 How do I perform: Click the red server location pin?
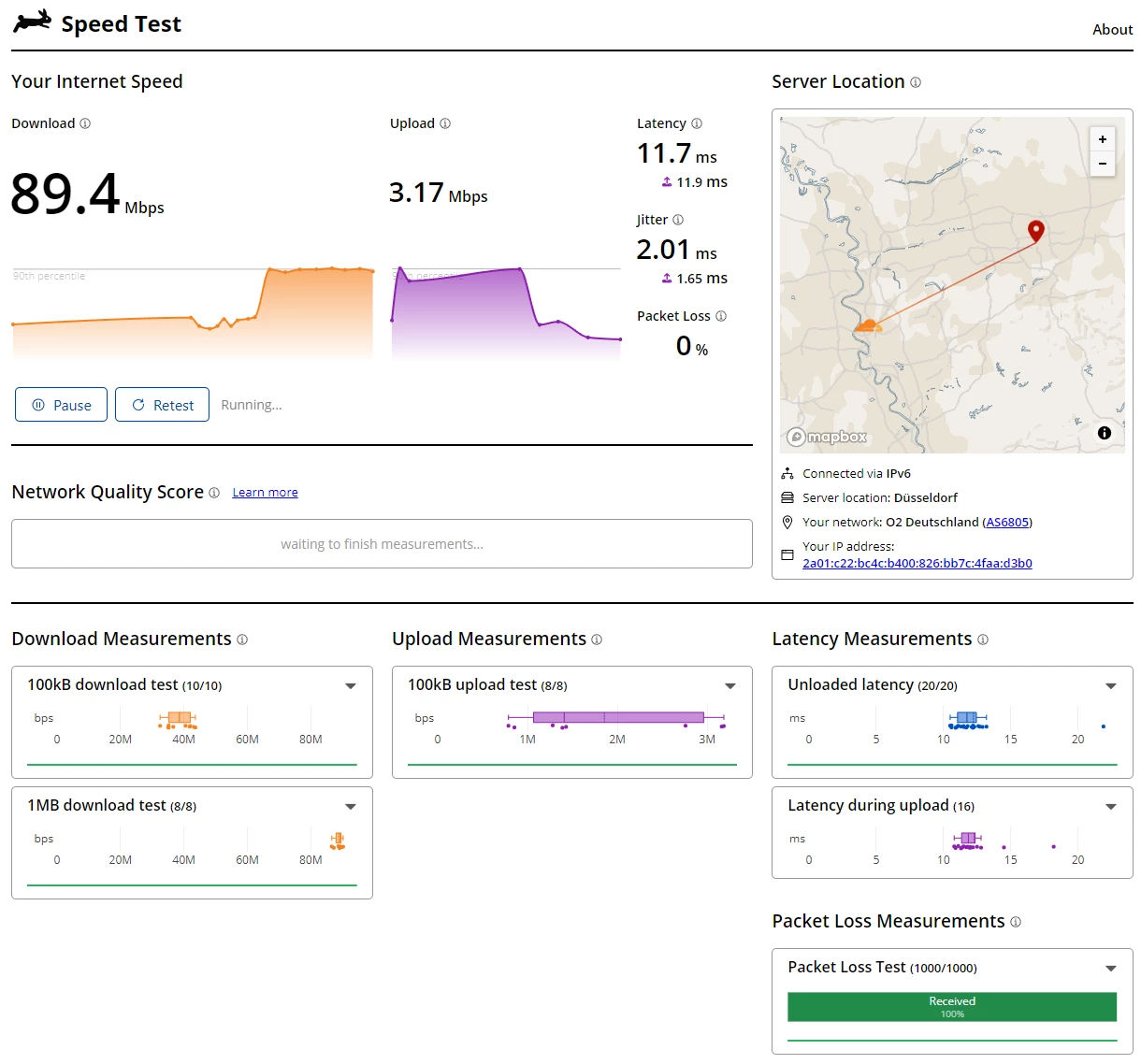click(1036, 230)
